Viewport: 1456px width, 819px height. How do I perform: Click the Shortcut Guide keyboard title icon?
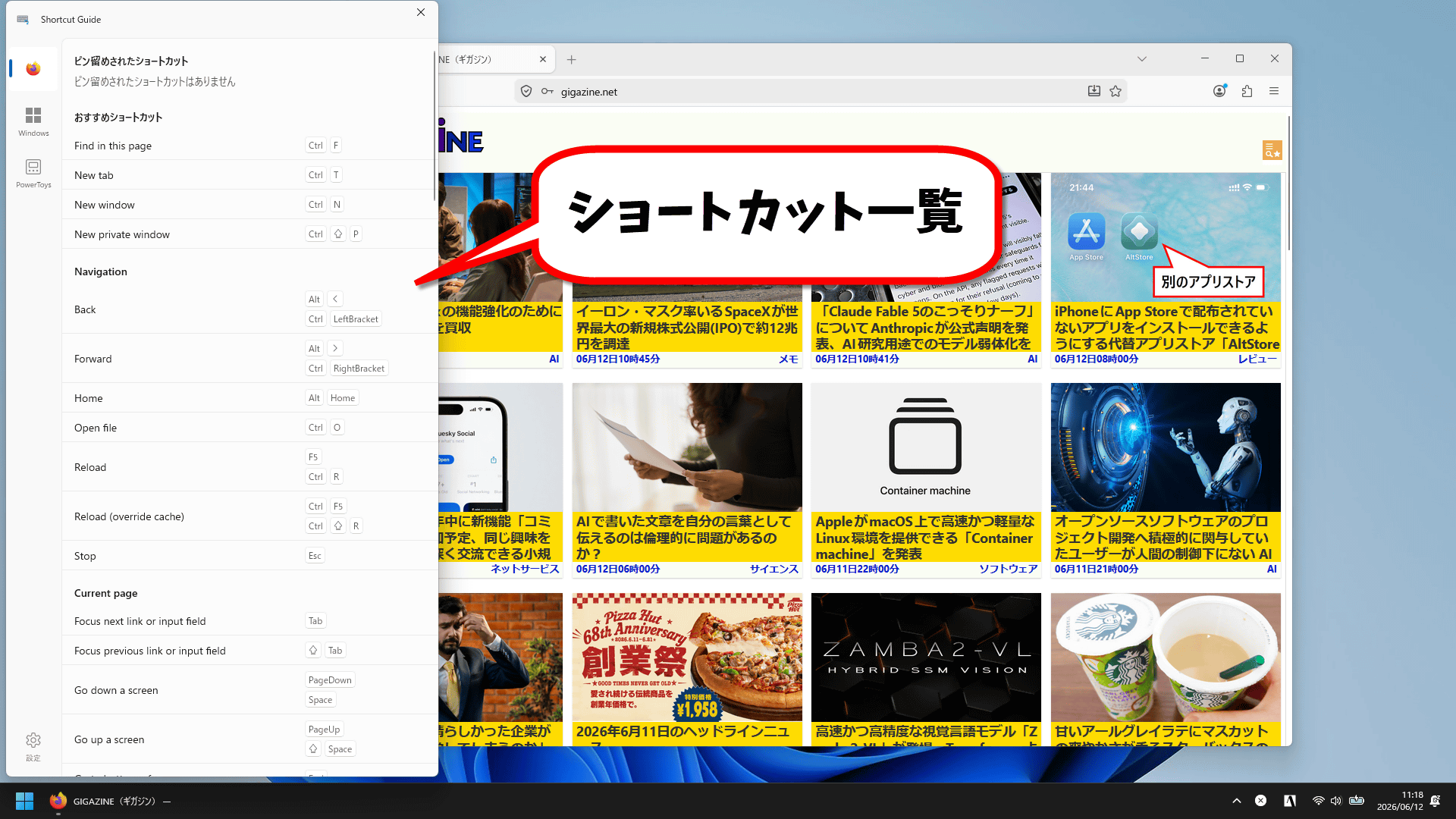(x=23, y=19)
